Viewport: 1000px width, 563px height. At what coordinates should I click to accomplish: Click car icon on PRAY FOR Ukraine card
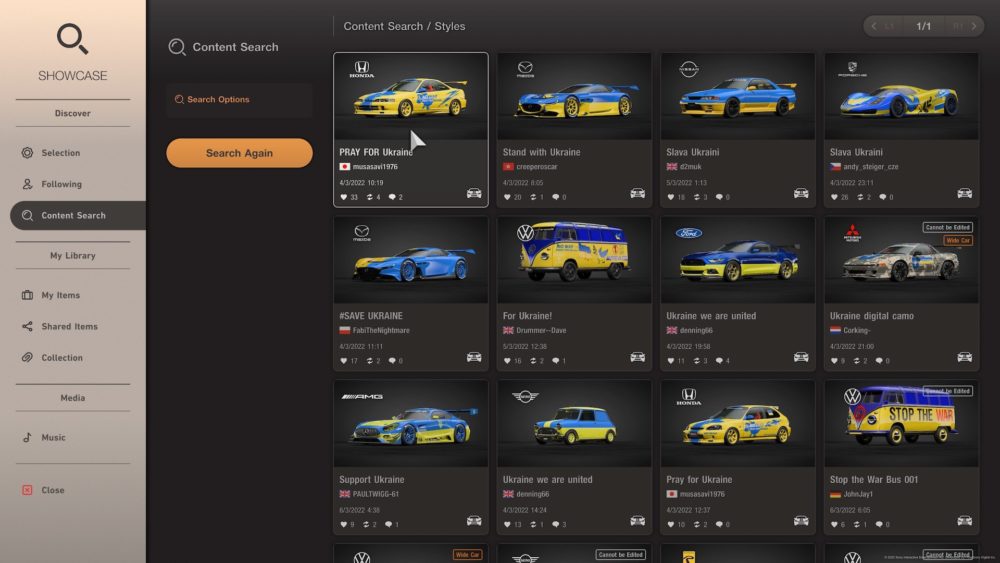click(474, 193)
